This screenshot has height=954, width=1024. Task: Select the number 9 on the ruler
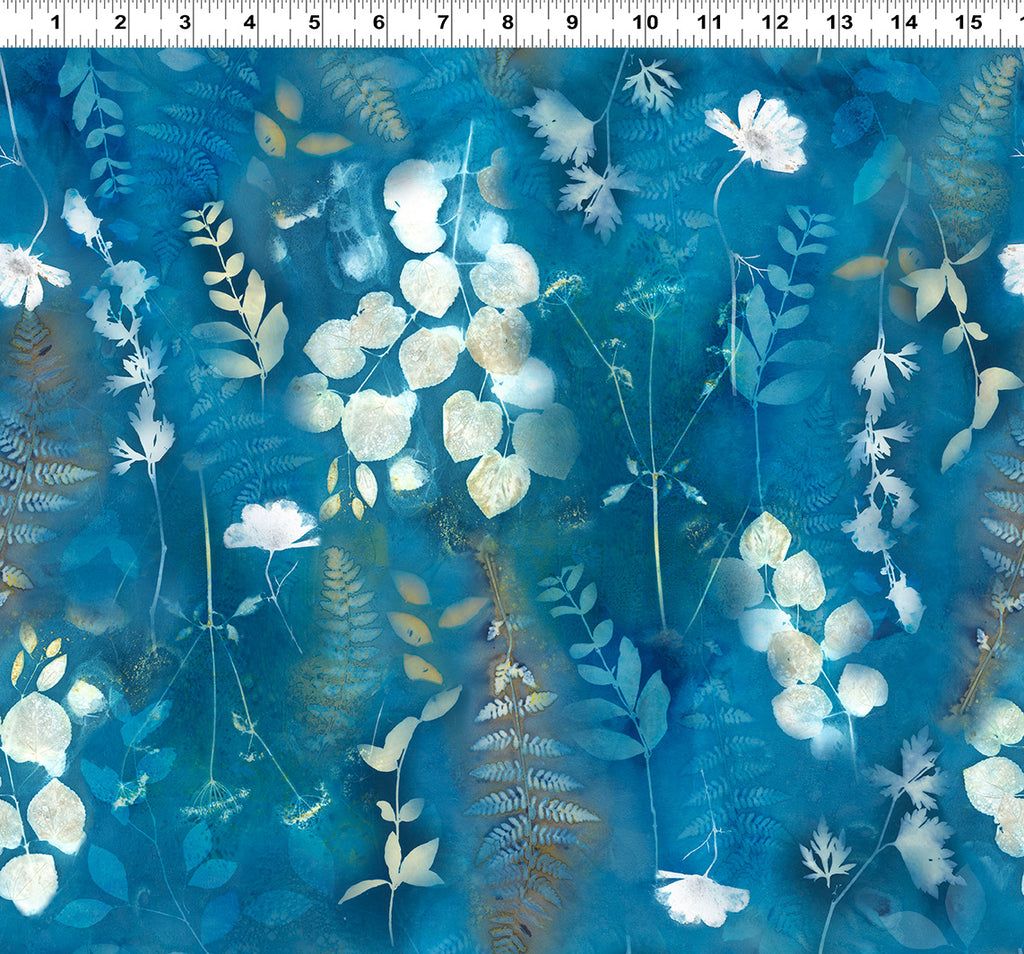pyautogui.click(x=572, y=22)
